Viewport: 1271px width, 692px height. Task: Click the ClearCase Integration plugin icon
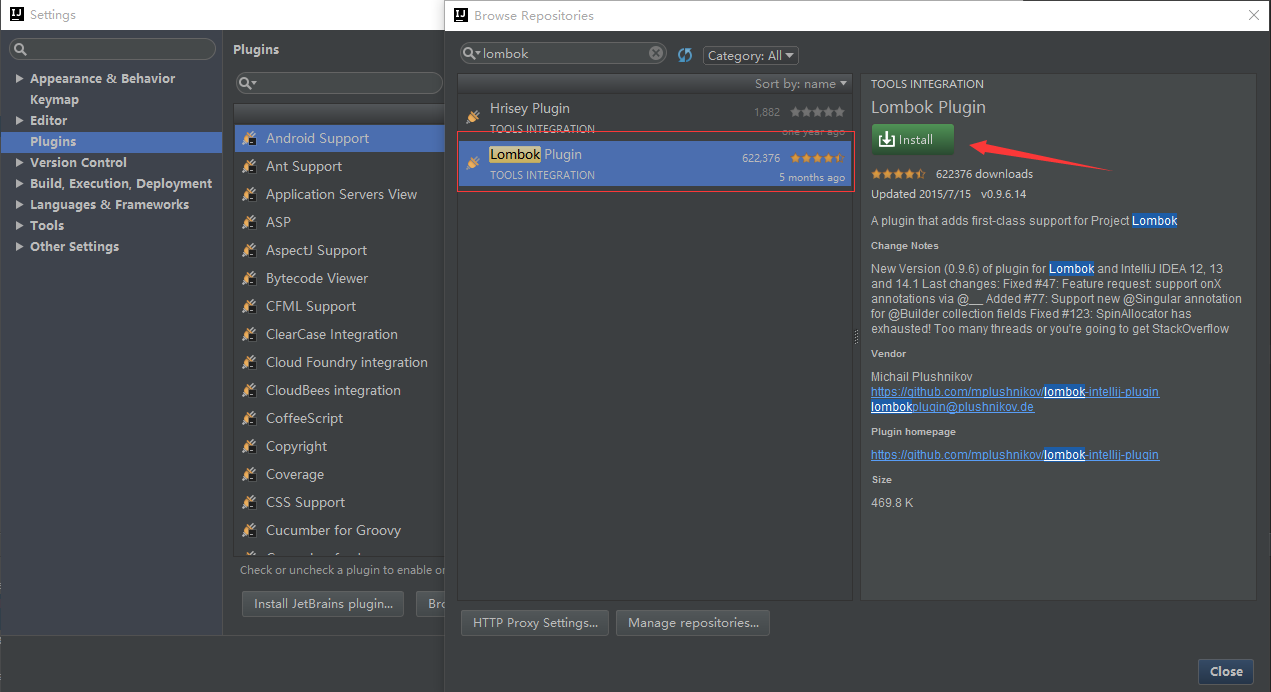(249, 334)
